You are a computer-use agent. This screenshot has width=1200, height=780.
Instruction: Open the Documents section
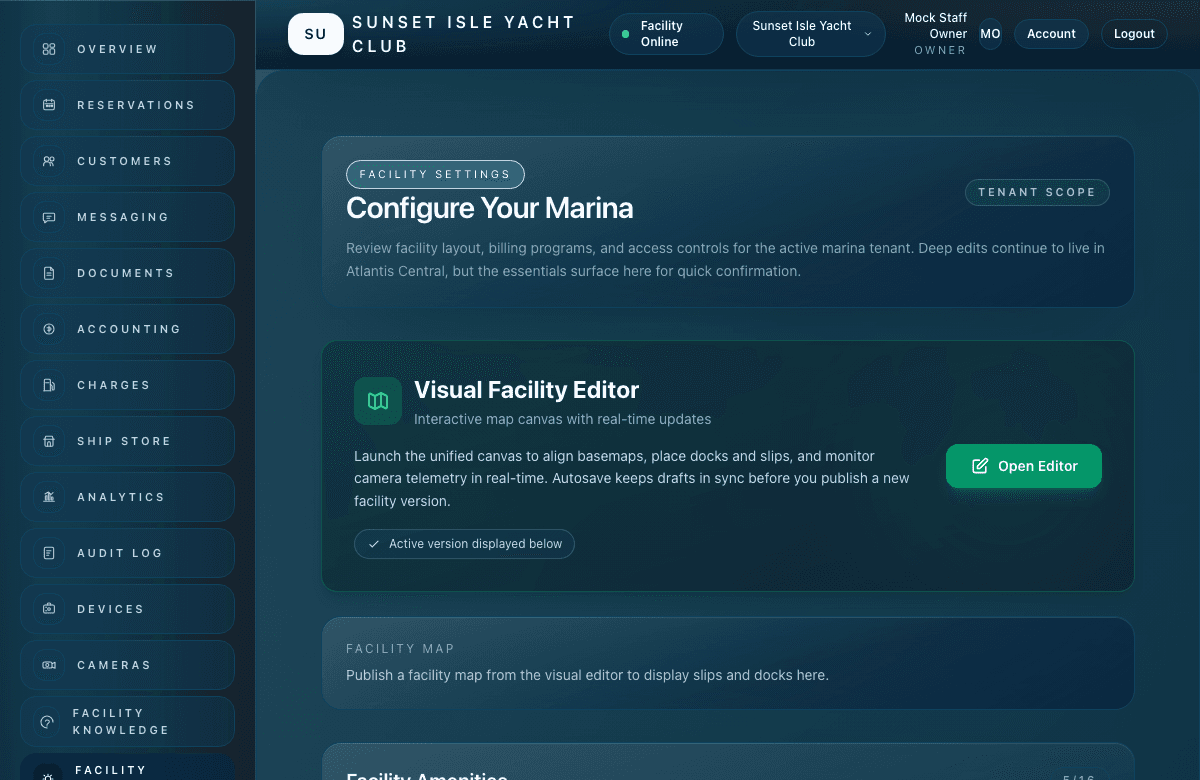coord(127,273)
